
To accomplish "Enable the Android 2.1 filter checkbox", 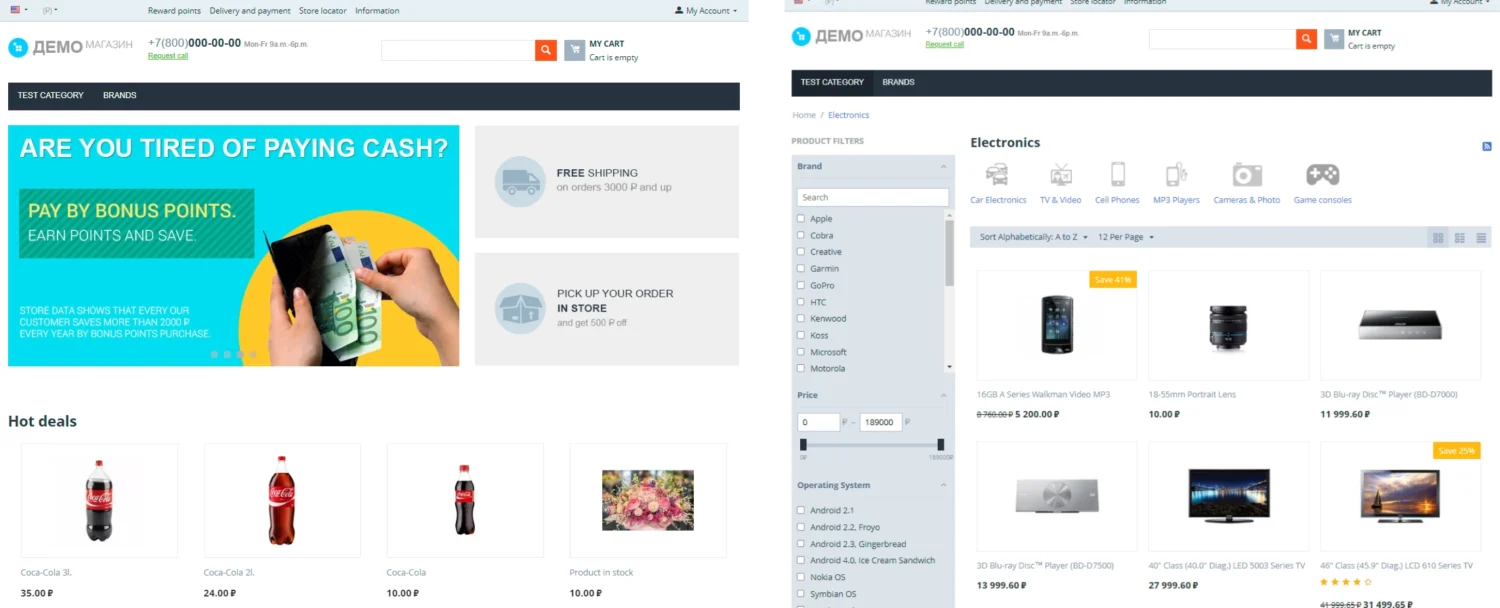I will (x=801, y=510).
